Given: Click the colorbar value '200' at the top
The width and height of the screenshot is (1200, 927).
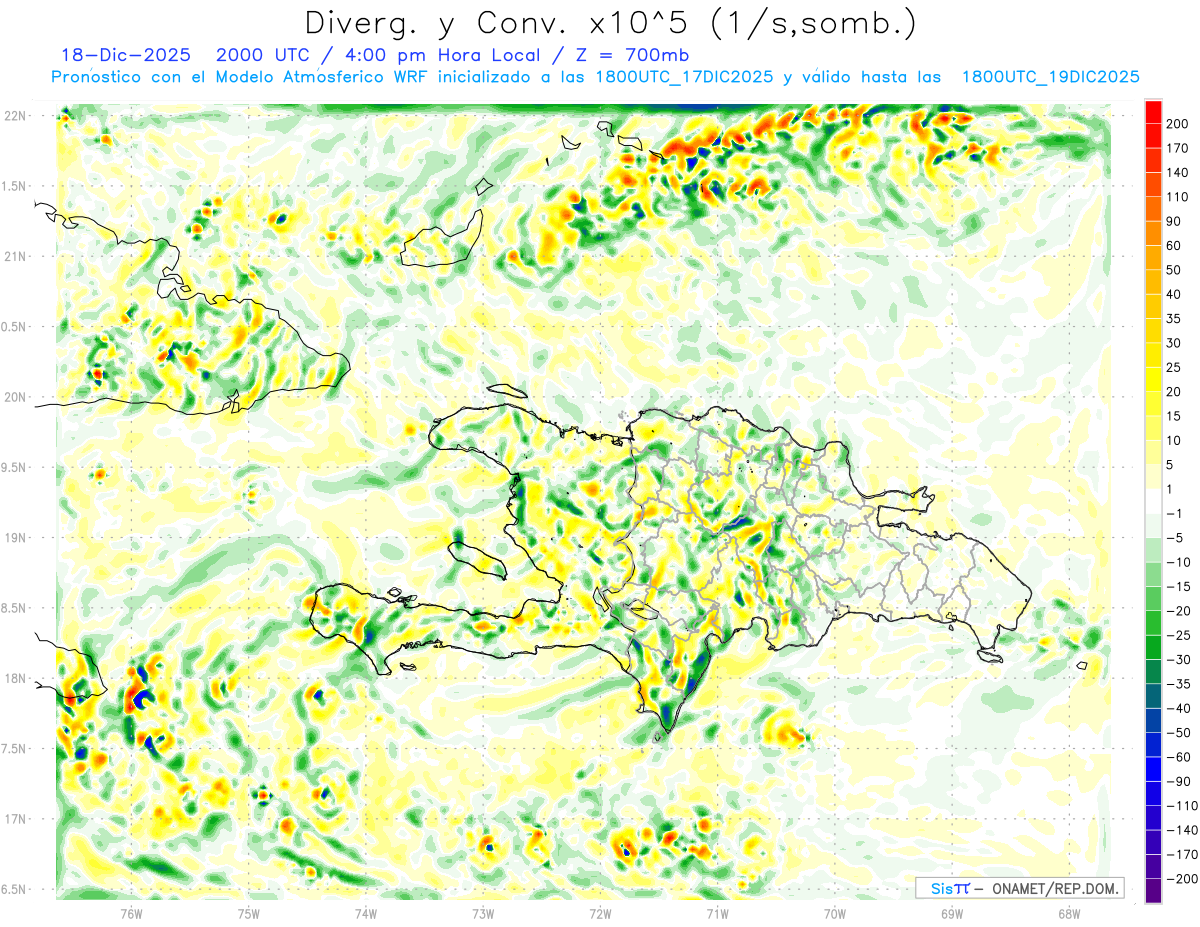Looking at the screenshot, I should (1179, 123).
